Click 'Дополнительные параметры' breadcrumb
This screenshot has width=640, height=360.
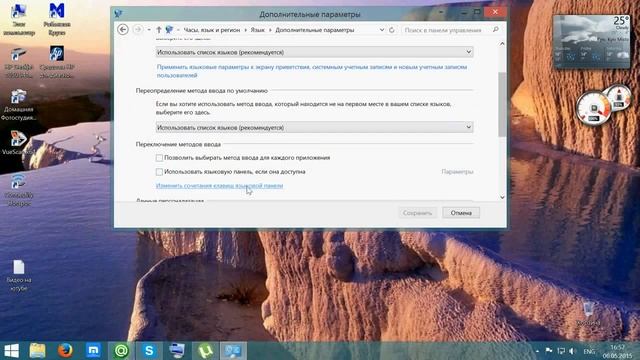tap(315, 30)
